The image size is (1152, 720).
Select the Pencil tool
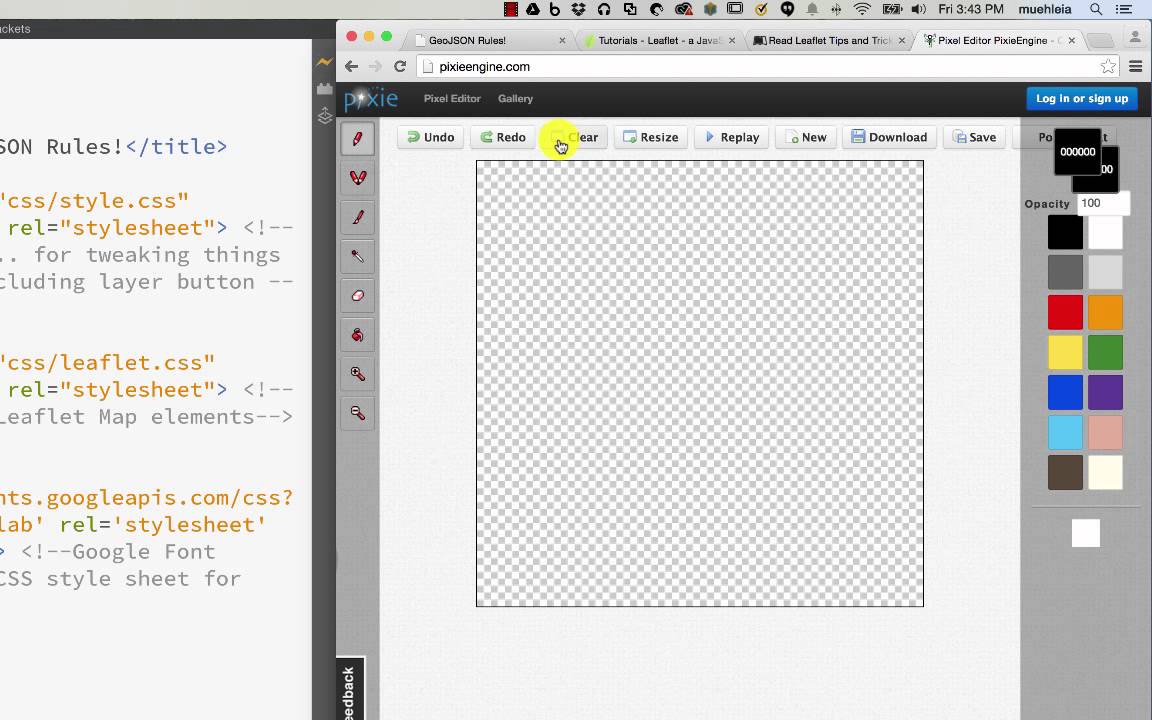coord(358,139)
